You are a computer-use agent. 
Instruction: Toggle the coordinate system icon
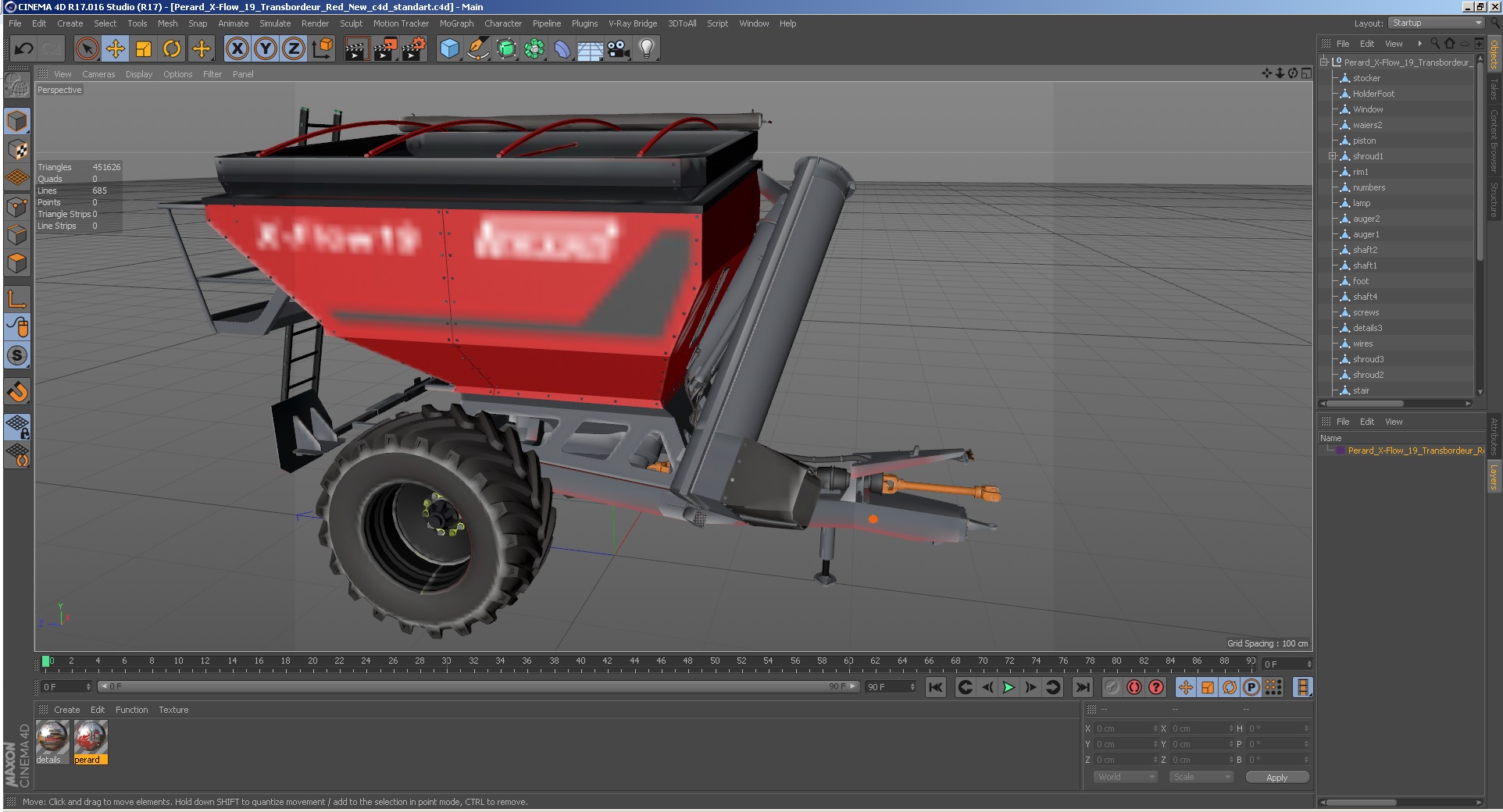(x=322, y=49)
